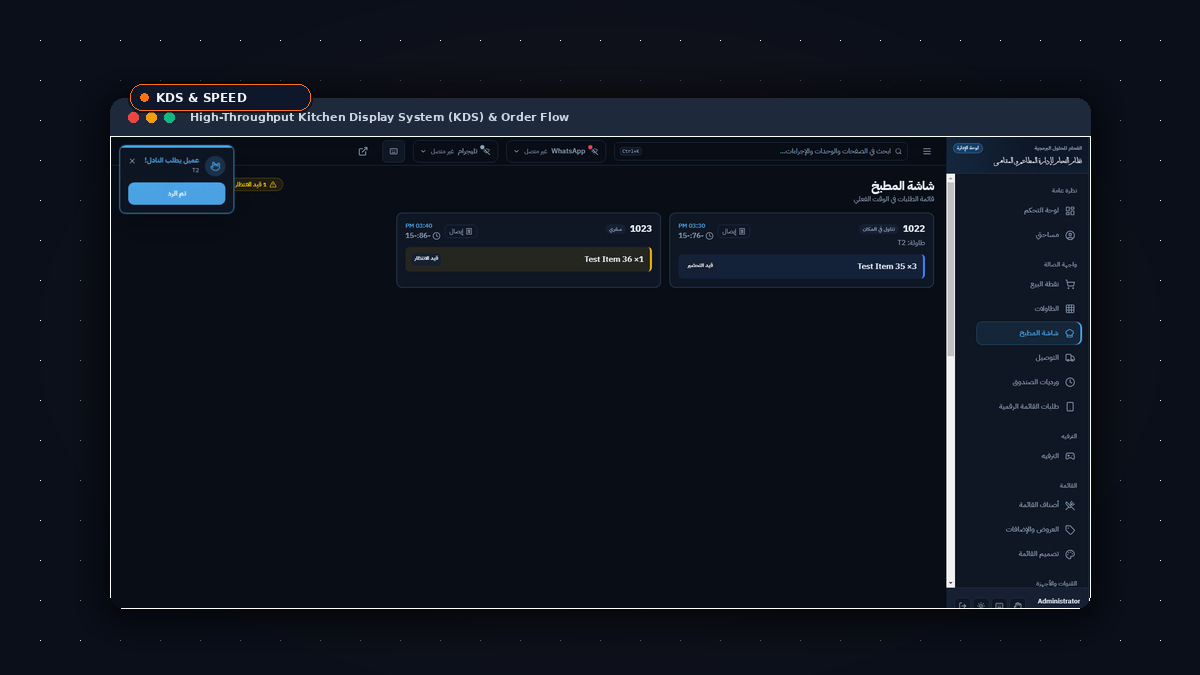Open point of sale cart icon
Viewport: 1200px width, 675px height.
click(x=1070, y=284)
